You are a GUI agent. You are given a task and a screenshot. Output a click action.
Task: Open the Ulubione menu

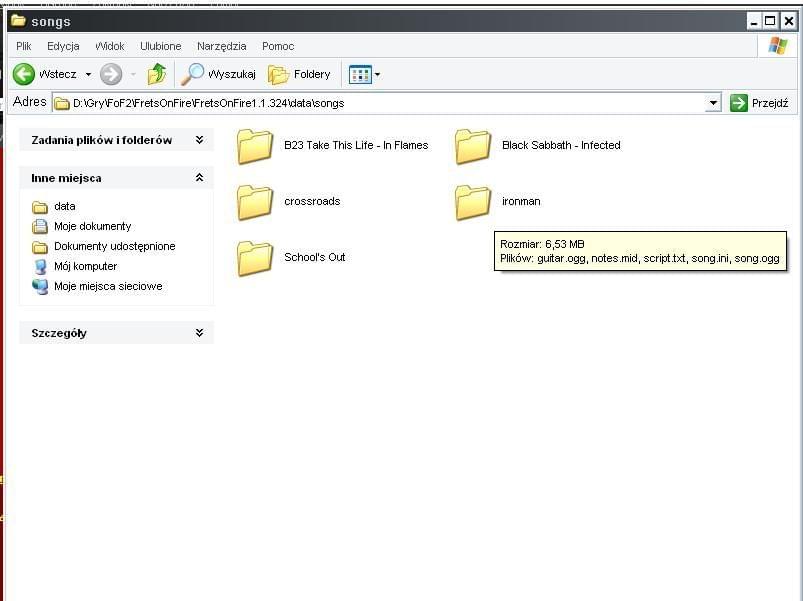coord(161,46)
